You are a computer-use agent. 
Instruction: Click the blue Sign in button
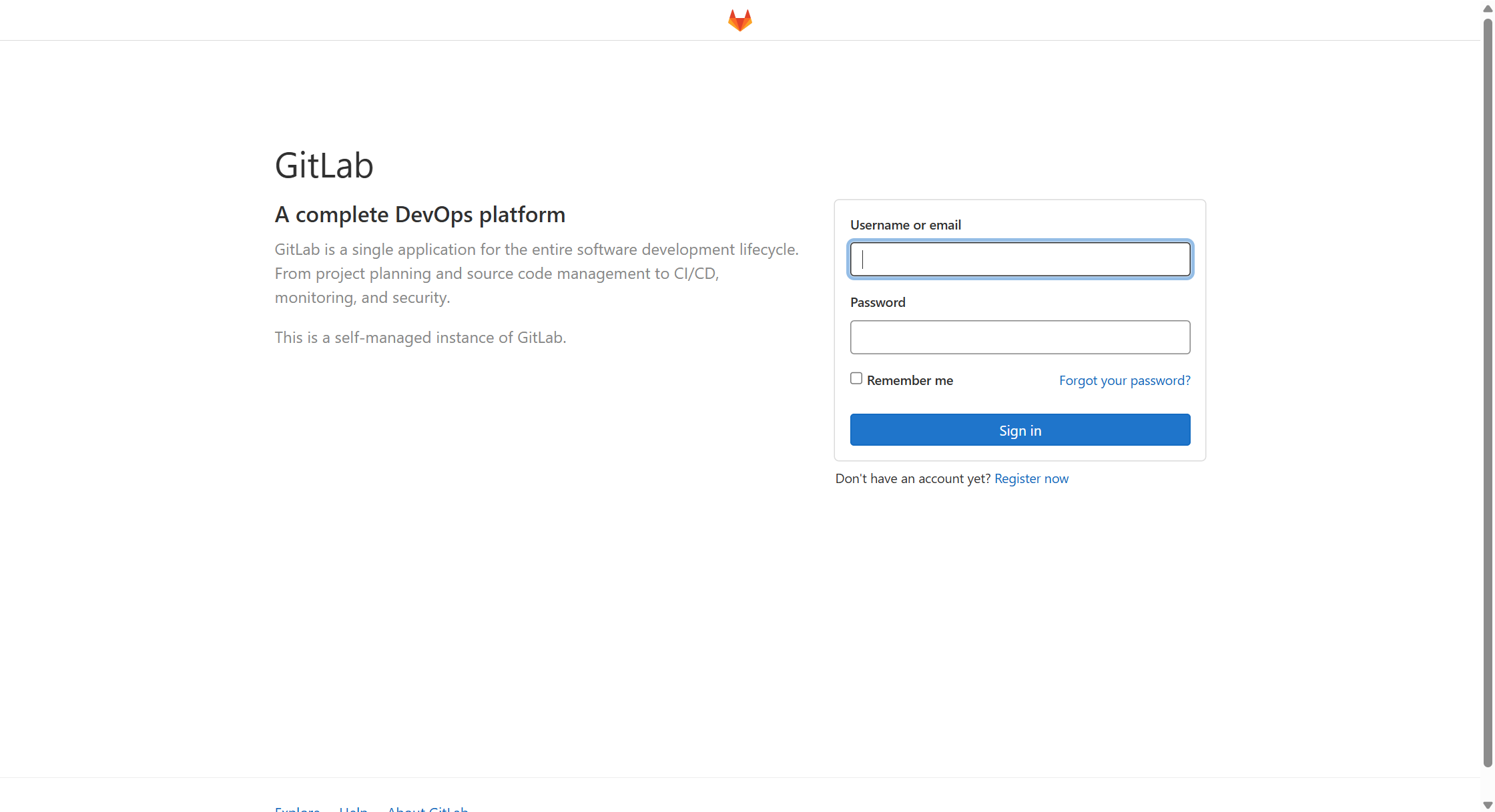pyautogui.click(x=1020, y=430)
